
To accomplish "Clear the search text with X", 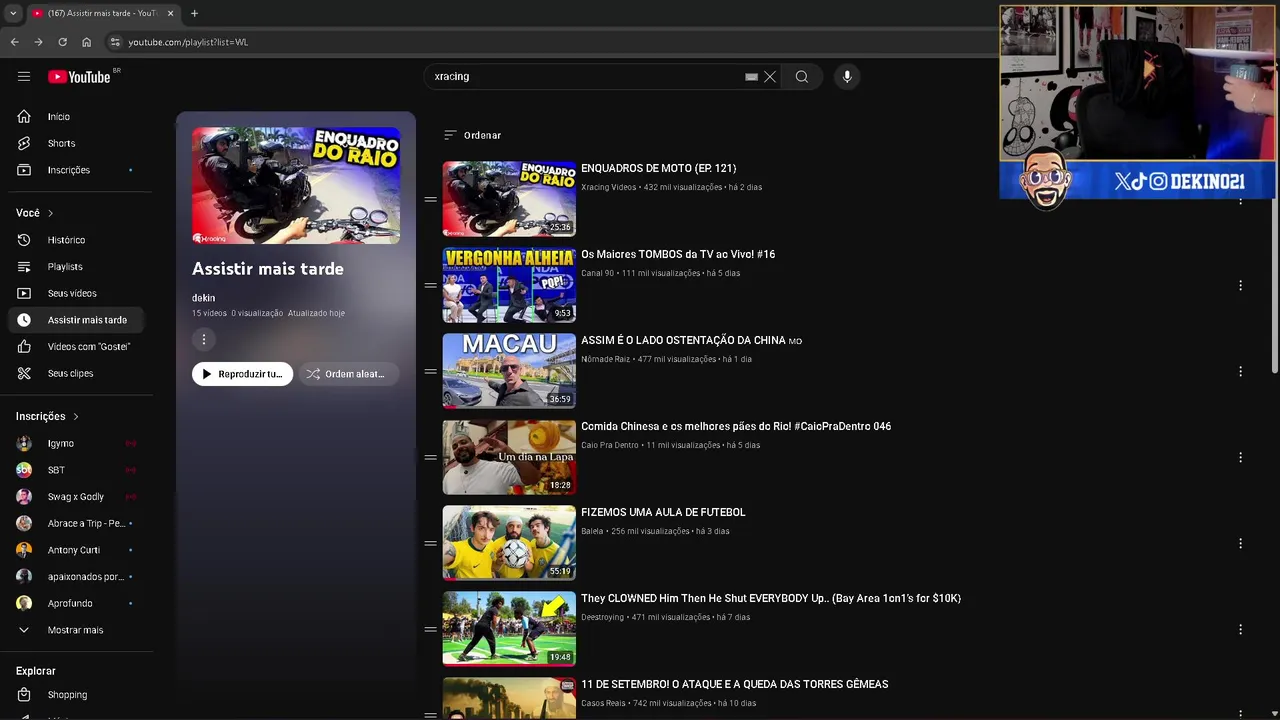I will pos(770,77).
